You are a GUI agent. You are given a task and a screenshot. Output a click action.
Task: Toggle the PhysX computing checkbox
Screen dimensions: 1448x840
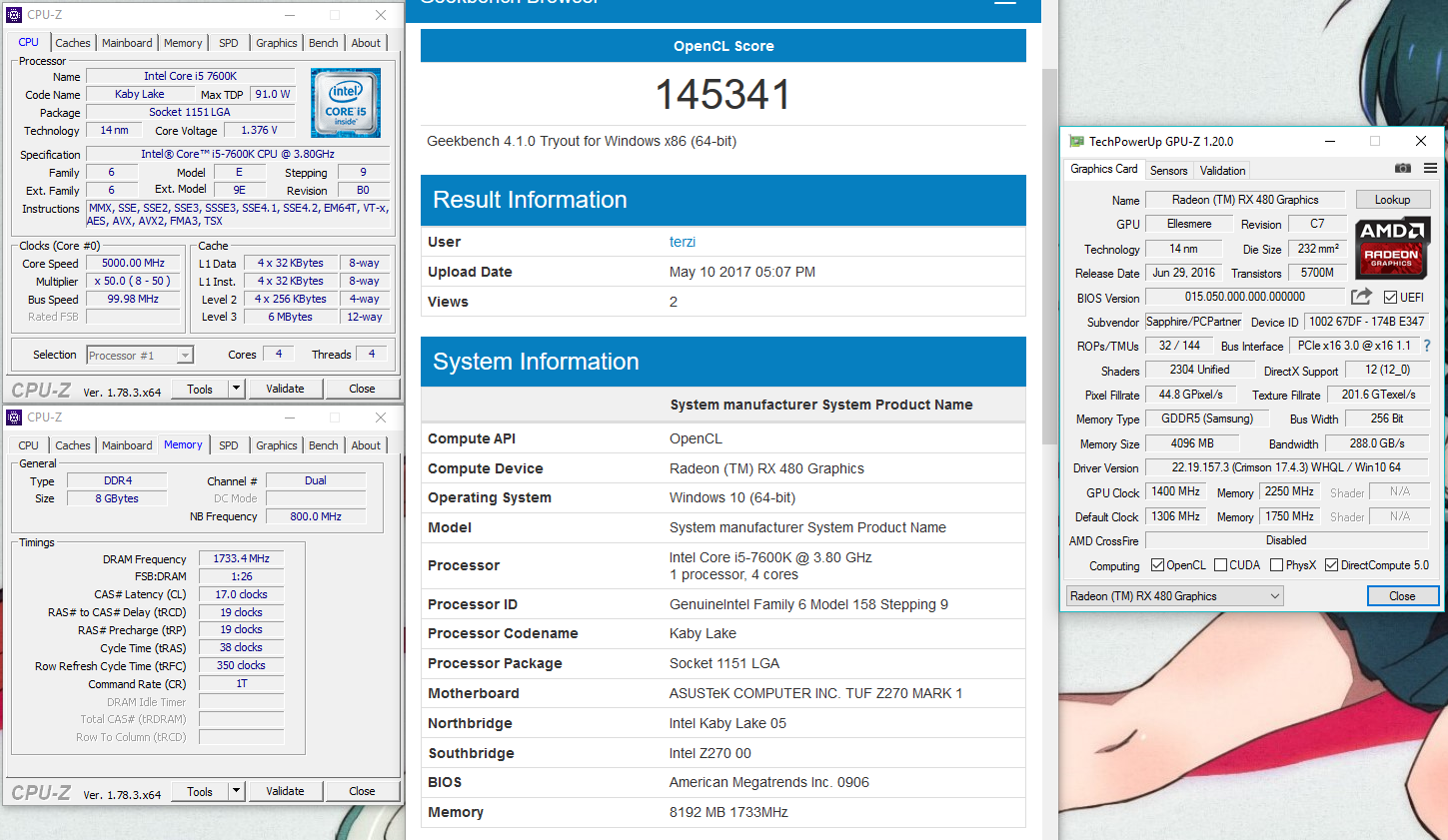point(1276,565)
